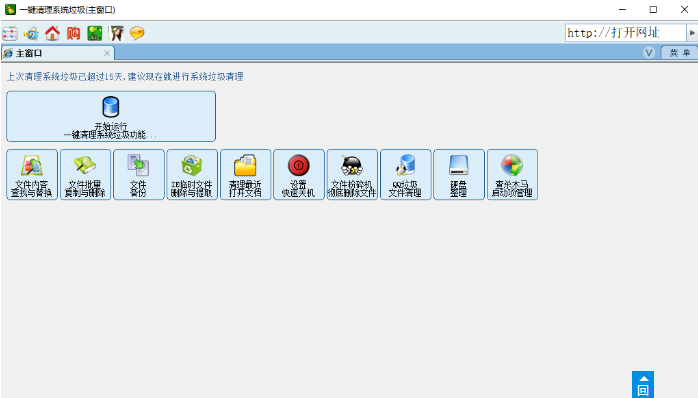
Task: Open the batch file copy and delete tool
Action: click(x=85, y=175)
